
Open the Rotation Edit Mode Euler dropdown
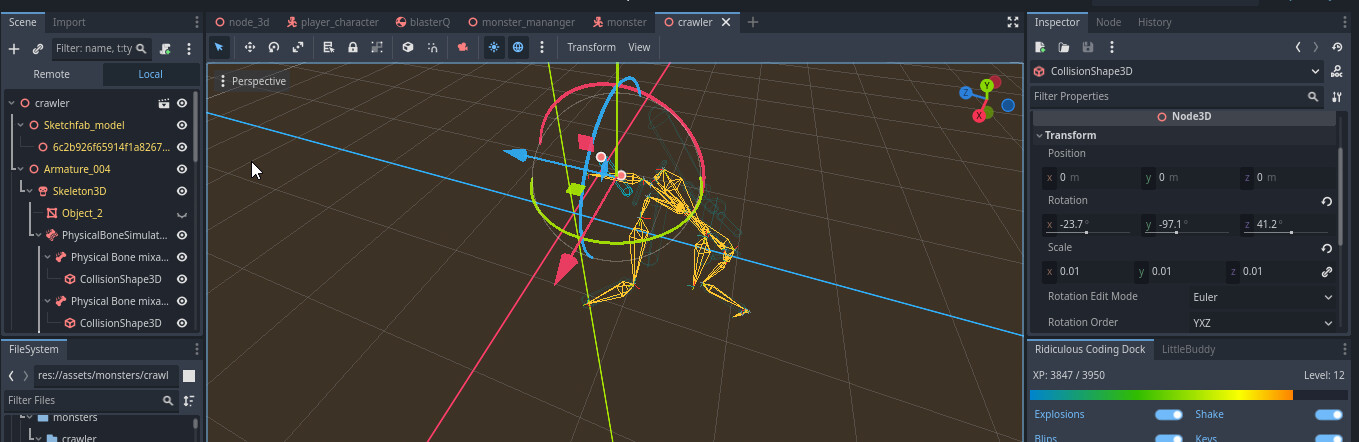point(1261,297)
